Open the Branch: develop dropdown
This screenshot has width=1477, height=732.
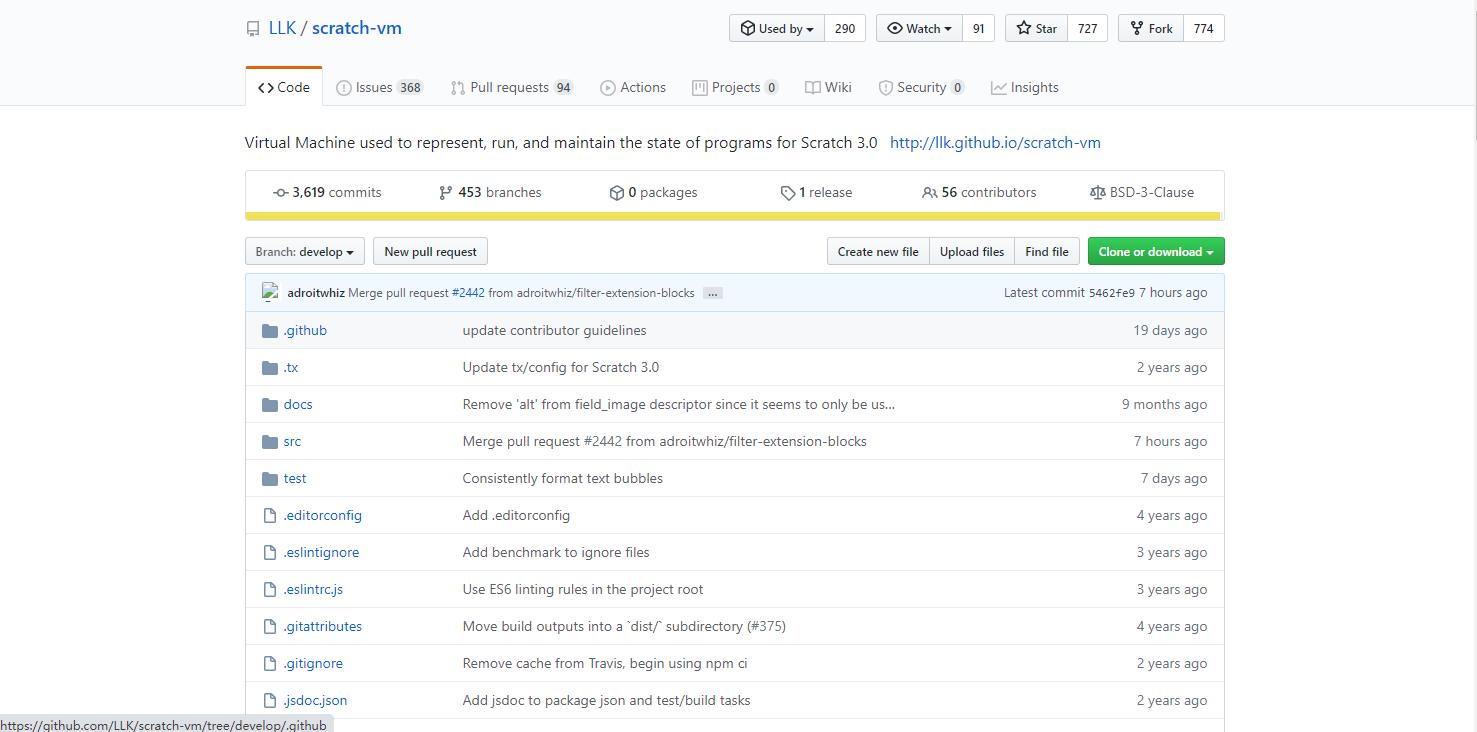point(304,252)
